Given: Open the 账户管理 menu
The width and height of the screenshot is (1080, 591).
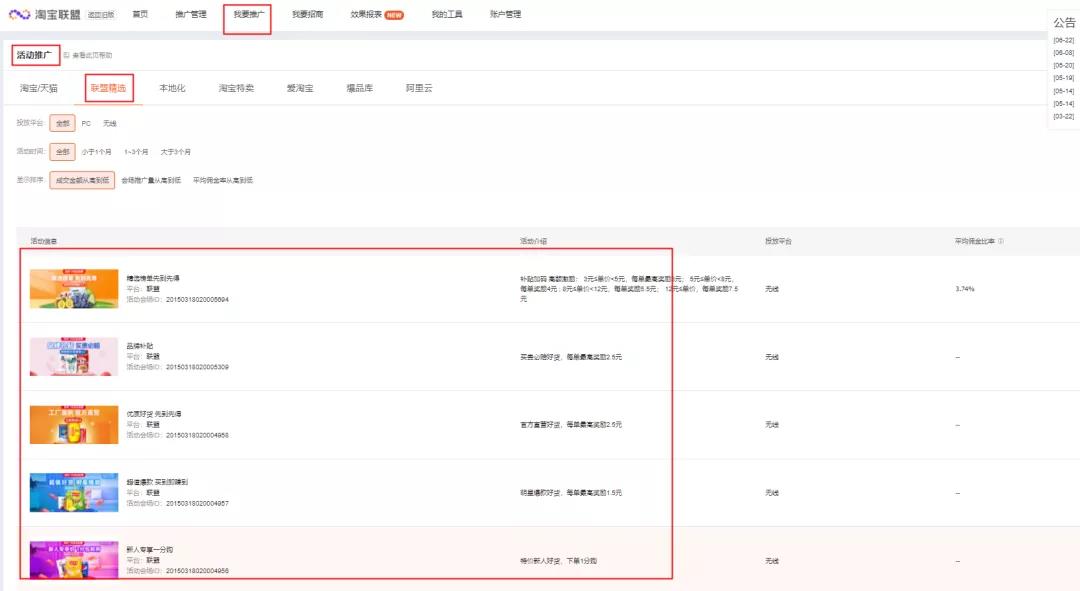Looking at the screenshot, I should [506, 14].
